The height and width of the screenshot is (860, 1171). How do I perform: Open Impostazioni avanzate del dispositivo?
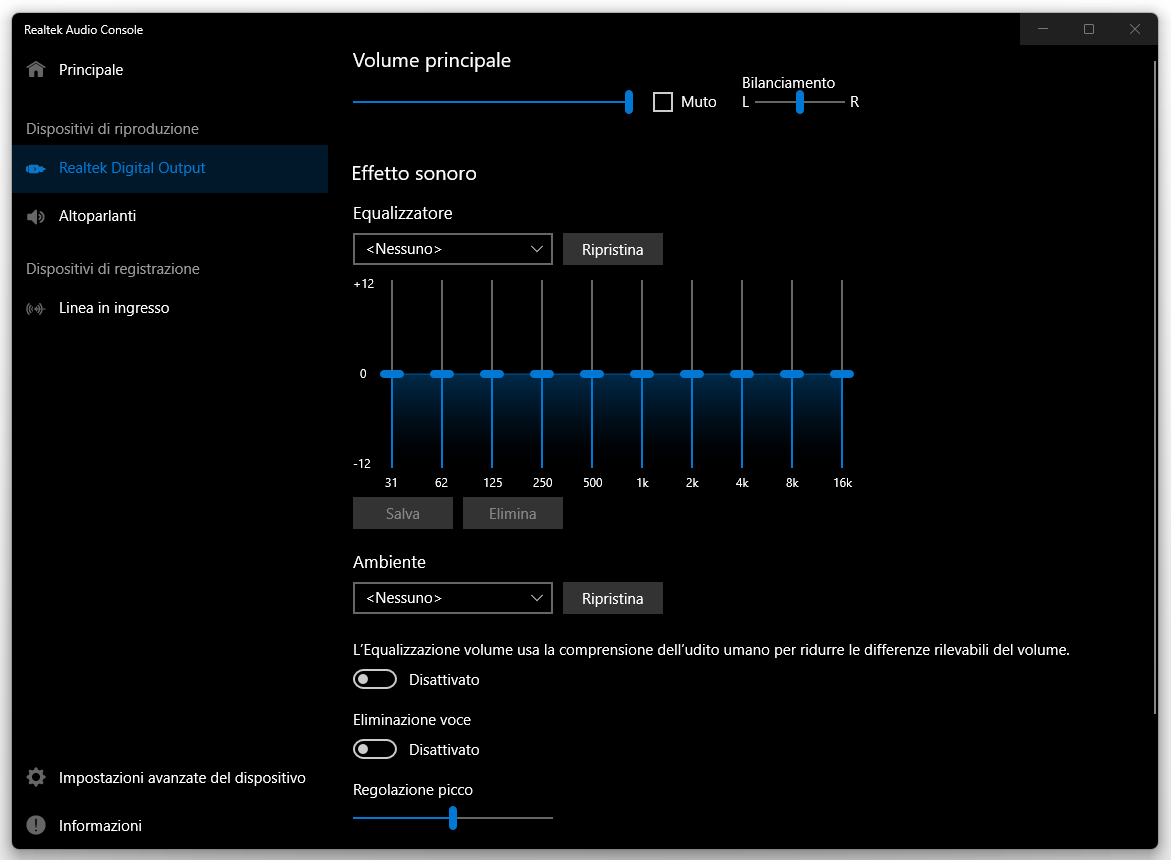[x=170, y=778]
